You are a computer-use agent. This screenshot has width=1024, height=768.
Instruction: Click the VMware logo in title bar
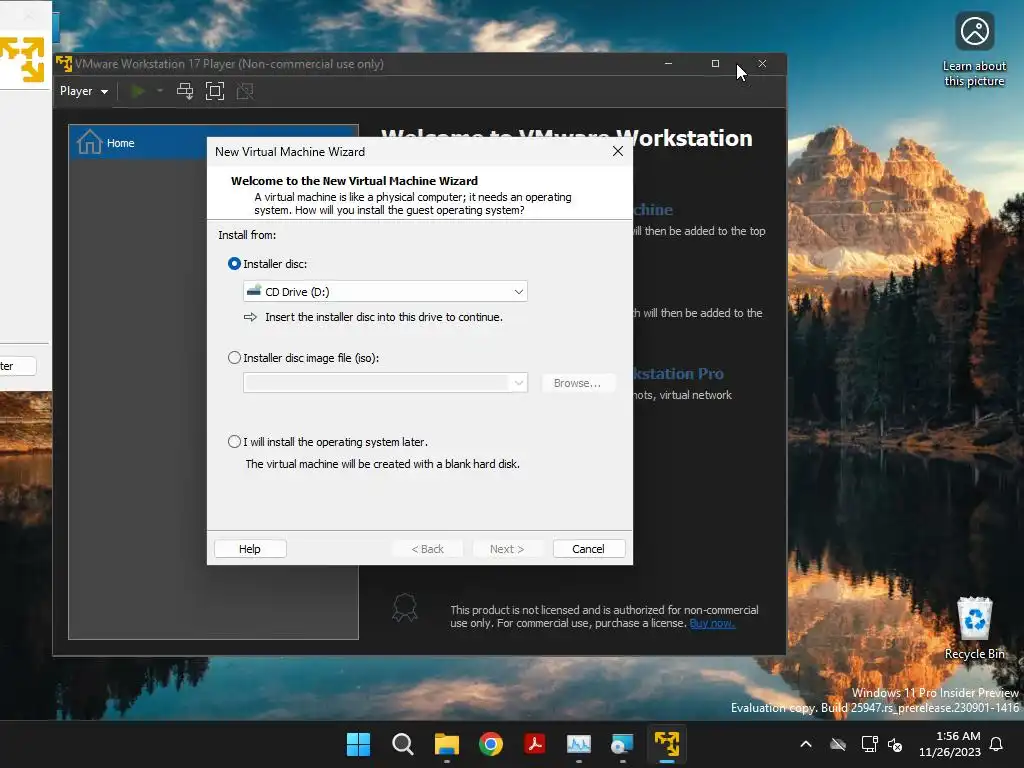[x=64, y=63]
